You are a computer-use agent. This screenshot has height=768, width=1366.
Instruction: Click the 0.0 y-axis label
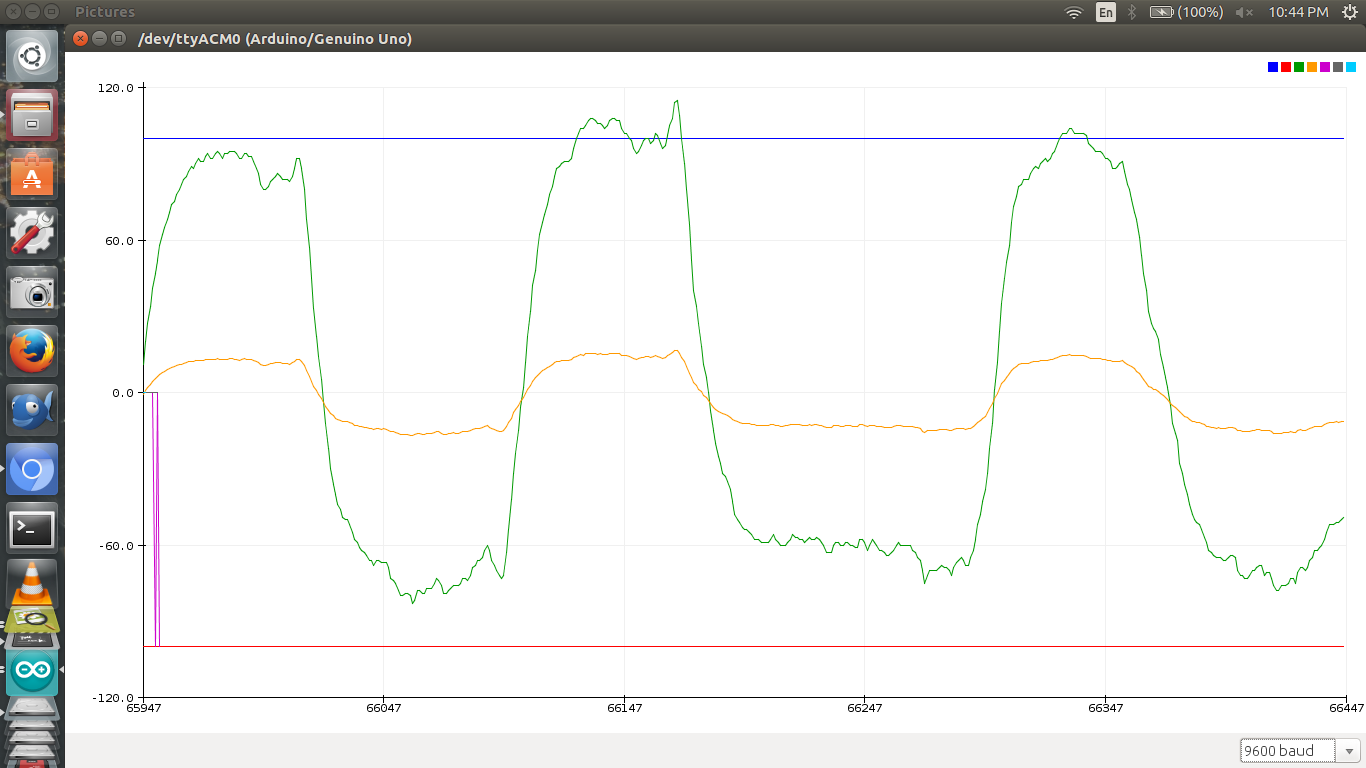[x=123, y=393]
